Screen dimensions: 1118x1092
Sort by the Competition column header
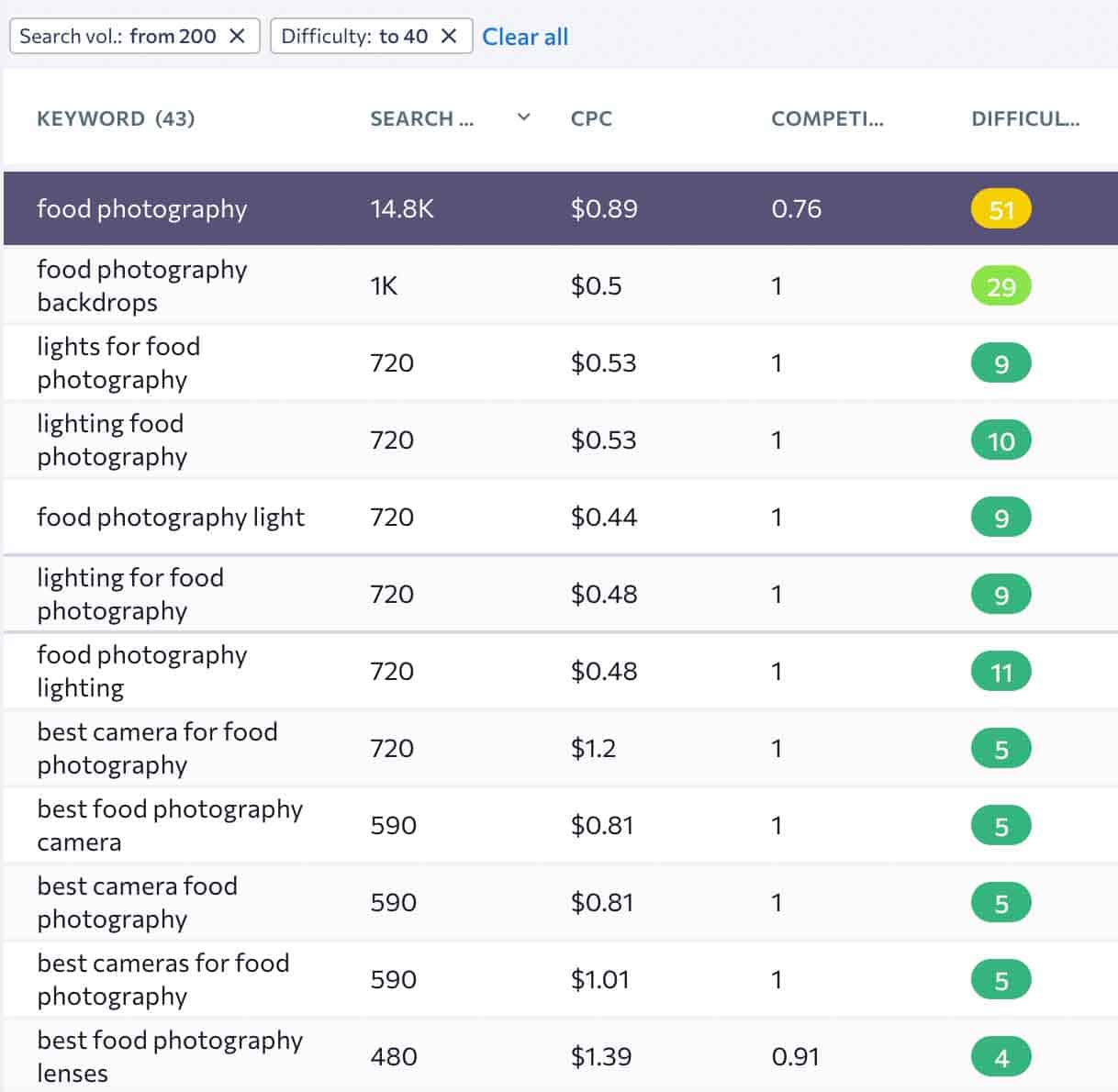(826, 118)
